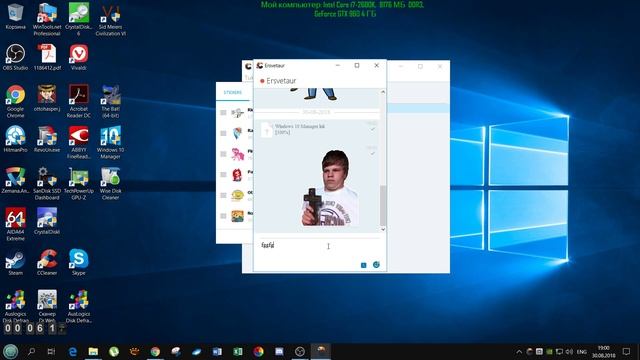Open the taskbar clock and date
The image size is (640, 360).
coord(603,351)
